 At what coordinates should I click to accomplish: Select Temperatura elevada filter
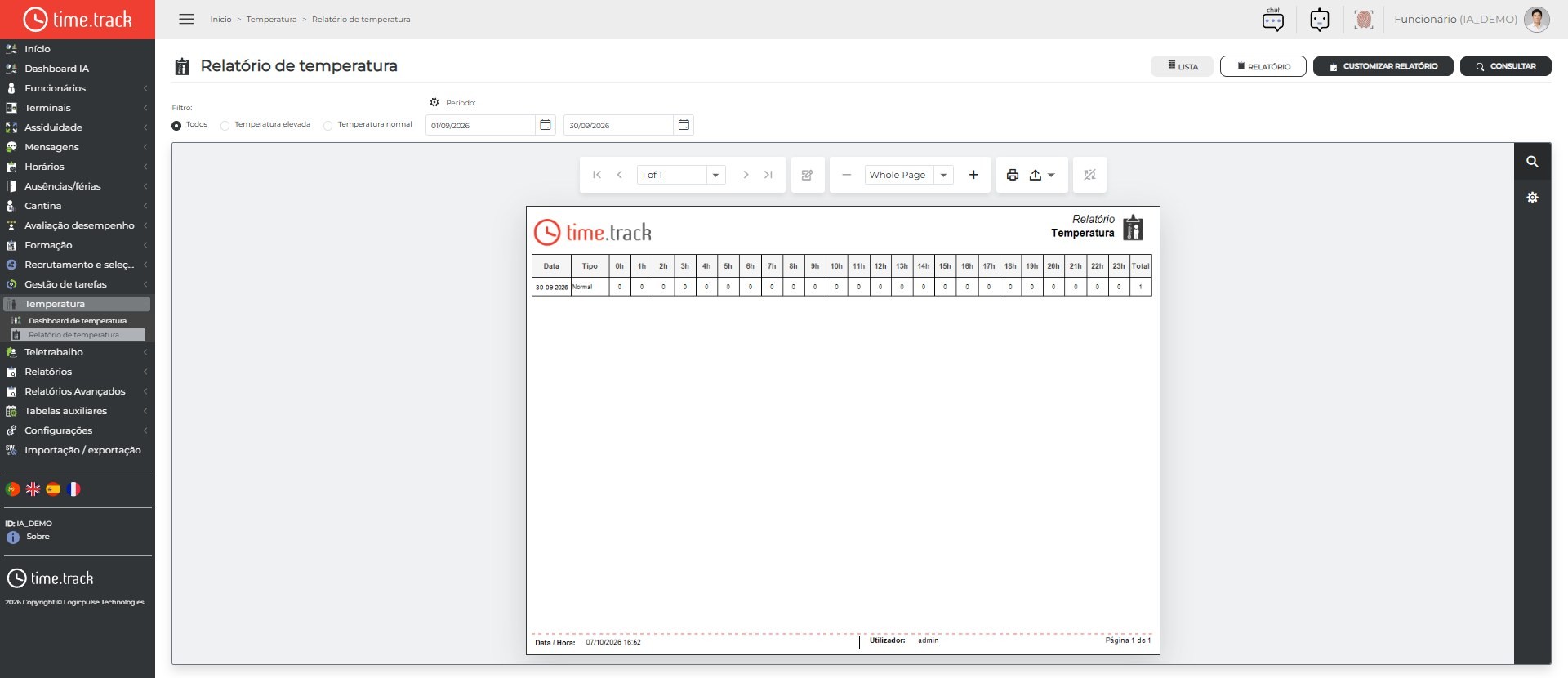pyautogui.click(x=225, y=125)
